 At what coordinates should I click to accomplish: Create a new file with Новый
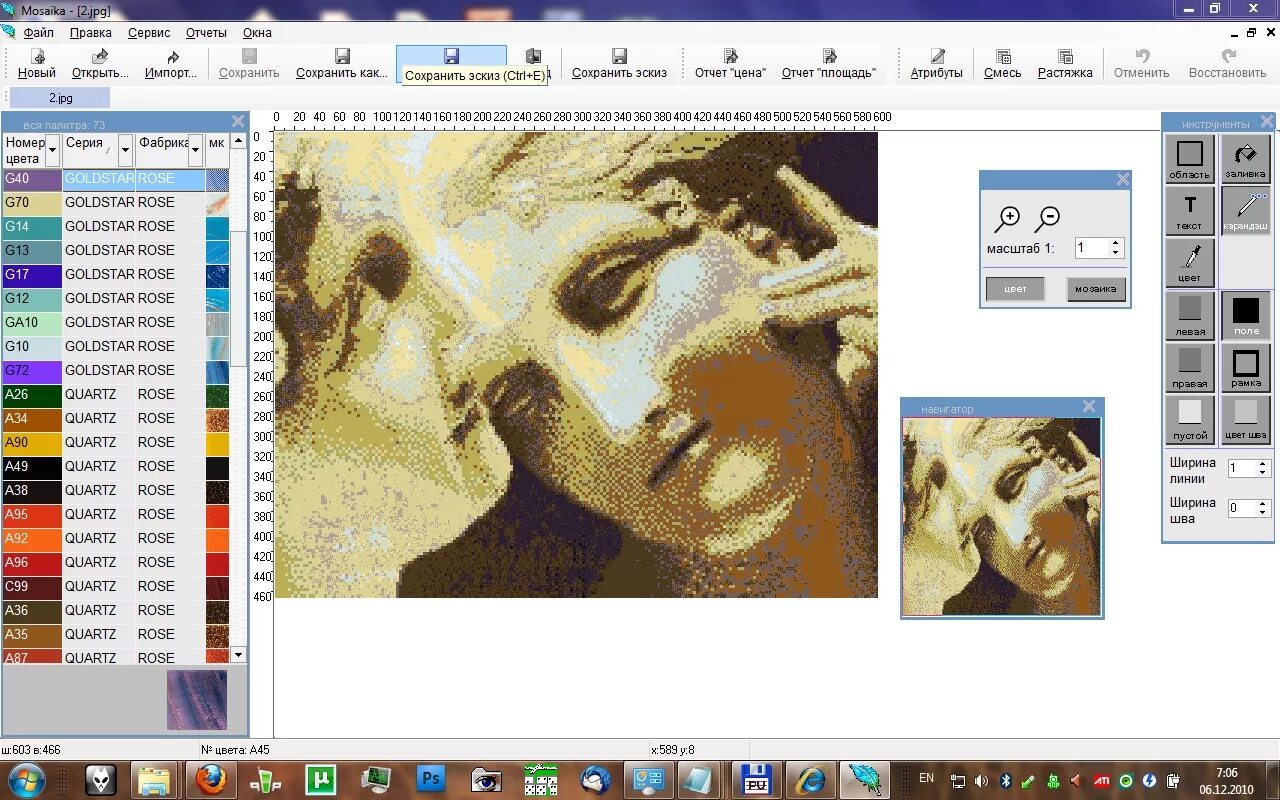click(37, 64)
